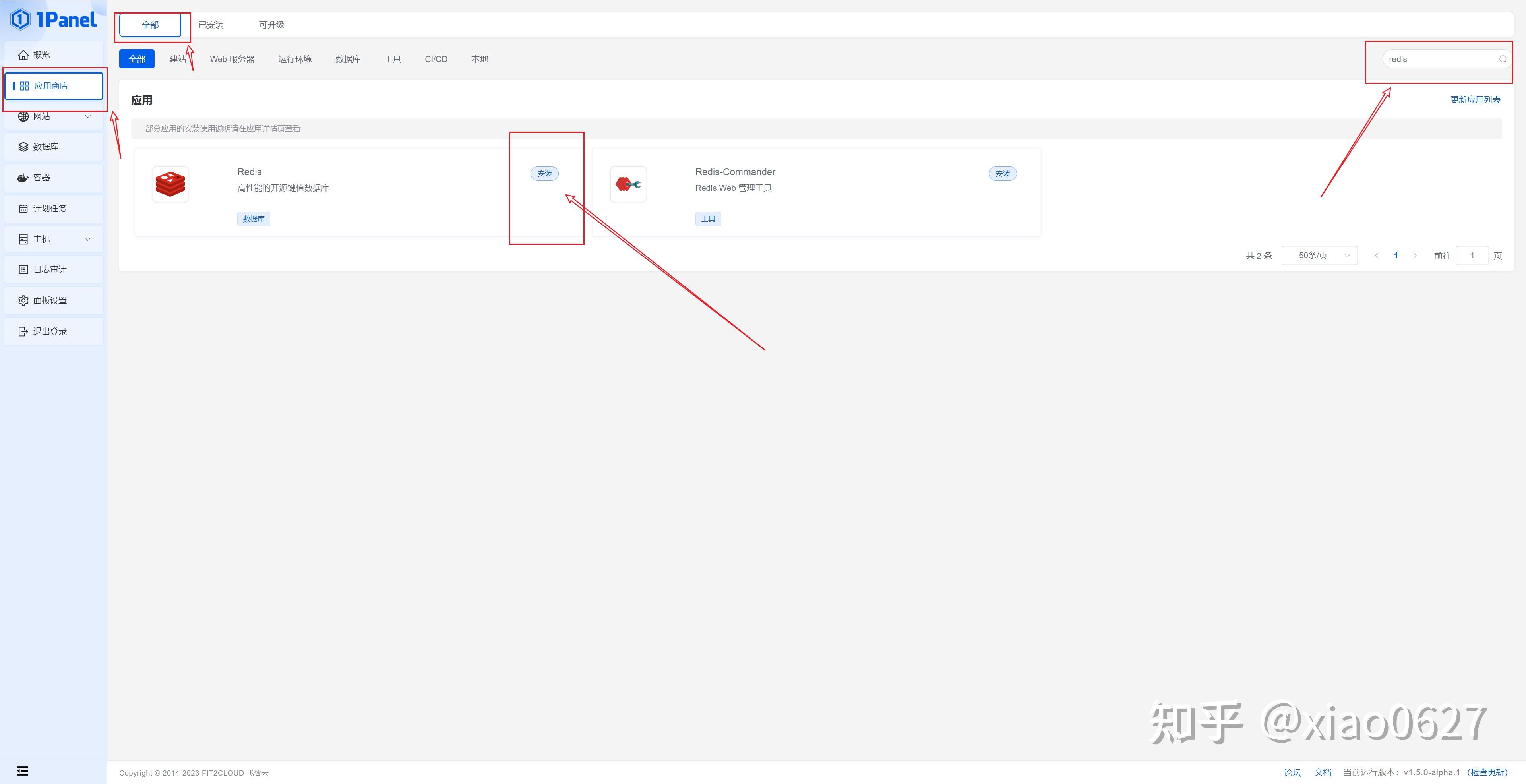Open the 50条/页 page size dropdown
1526x784 pixels.
(x=1319, y=255)
